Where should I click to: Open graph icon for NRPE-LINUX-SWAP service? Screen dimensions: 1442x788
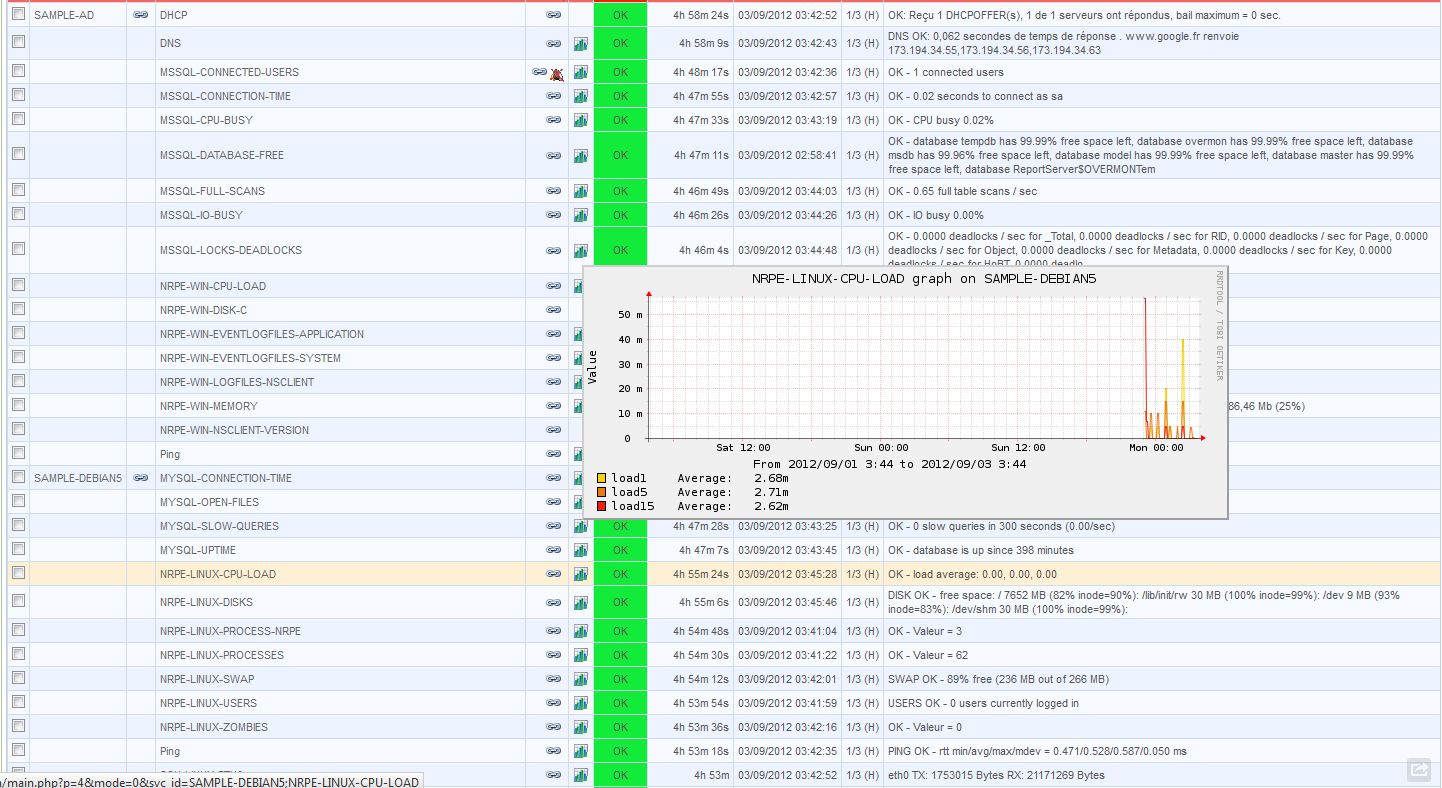pos(581,680)
